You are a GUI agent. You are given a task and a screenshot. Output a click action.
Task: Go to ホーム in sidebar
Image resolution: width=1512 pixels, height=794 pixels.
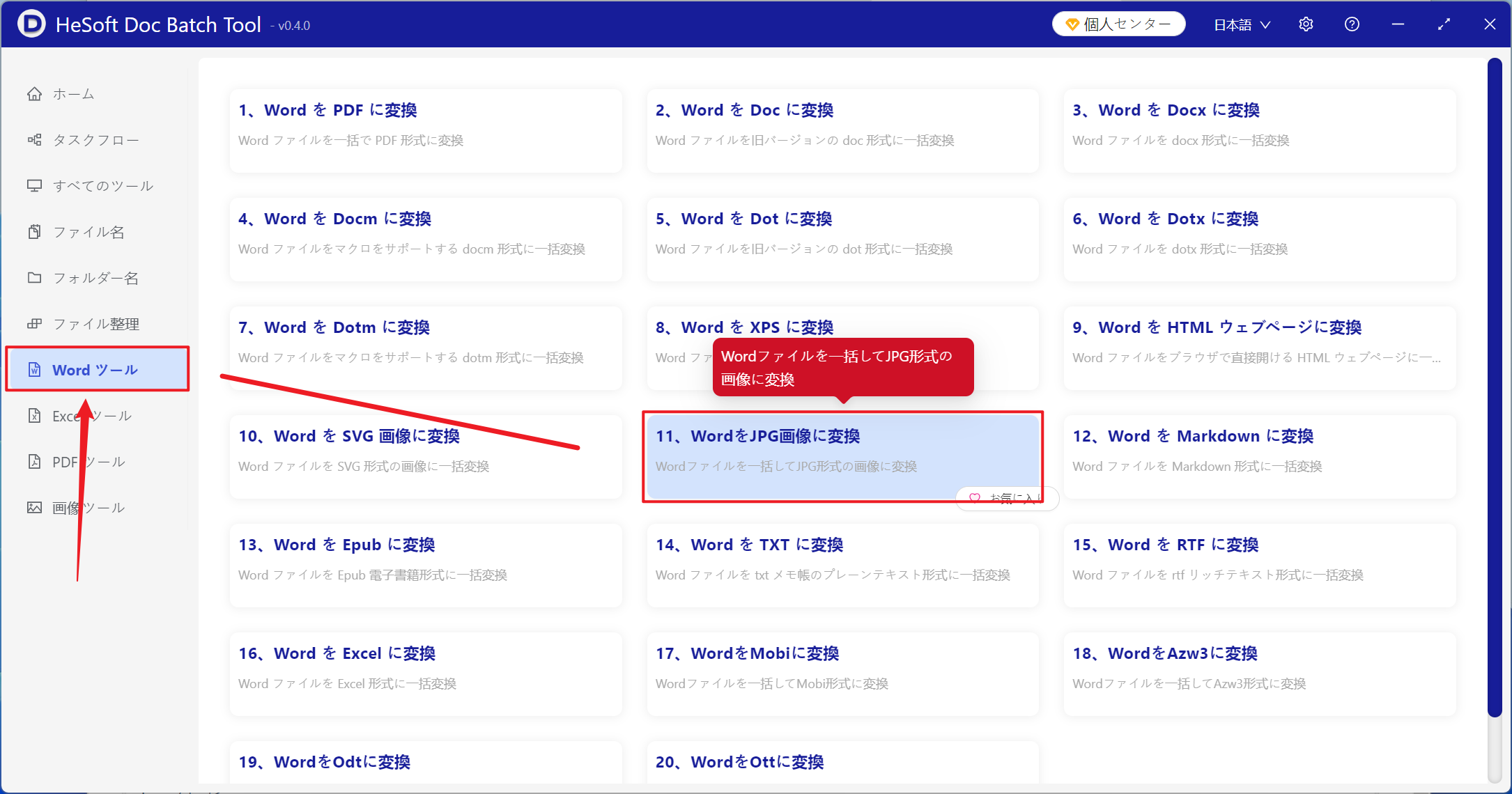click(73, 93)
